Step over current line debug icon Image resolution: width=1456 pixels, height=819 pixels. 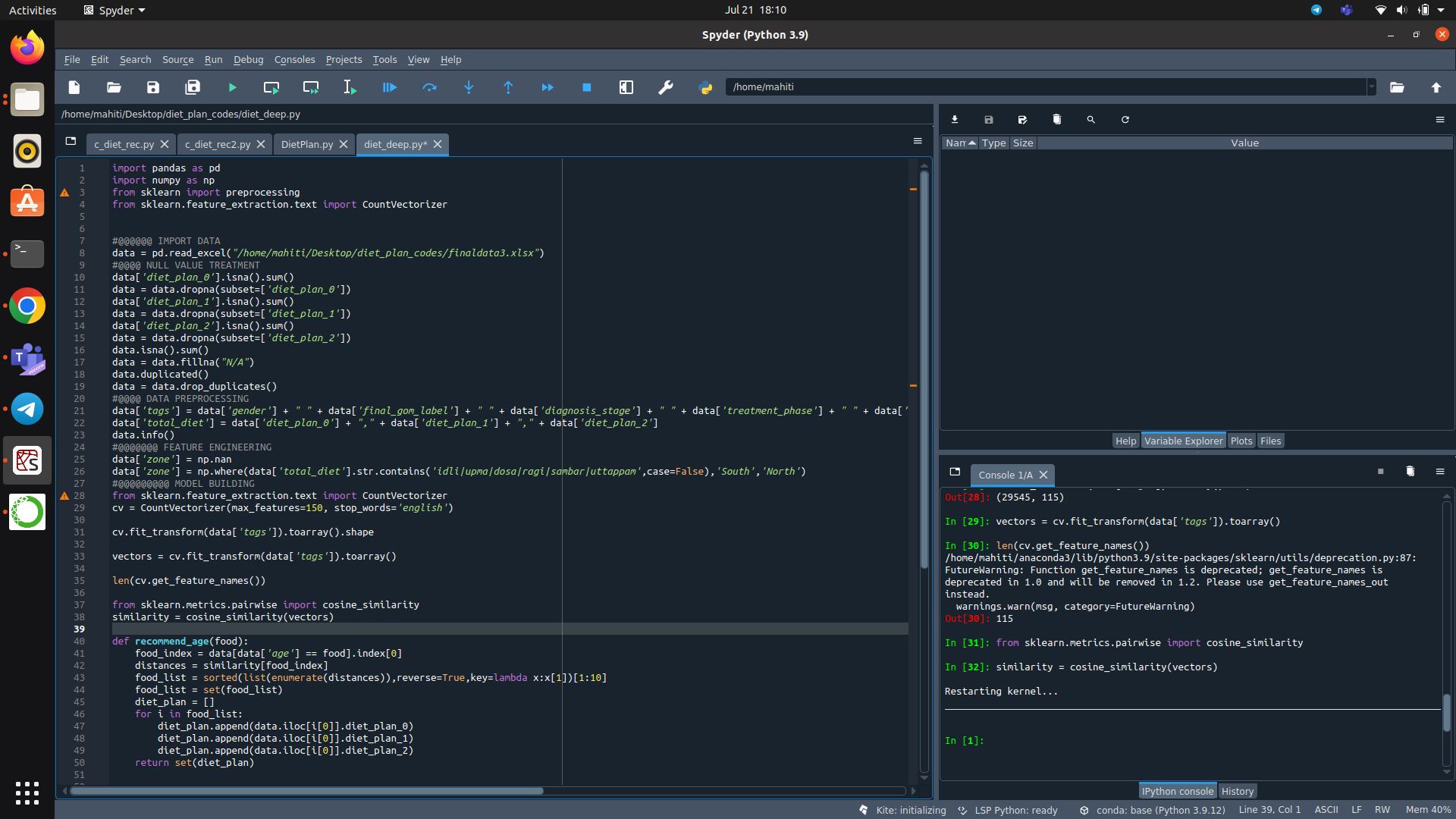click(429, 87)
